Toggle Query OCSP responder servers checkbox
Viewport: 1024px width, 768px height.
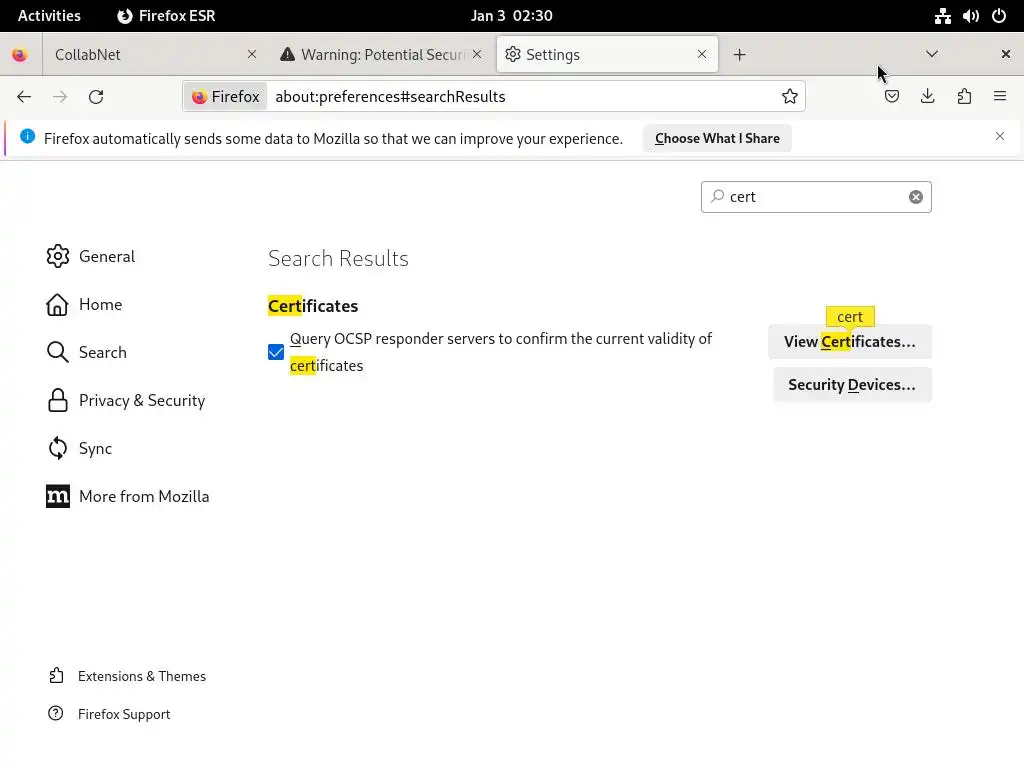[x=276, y=352]
